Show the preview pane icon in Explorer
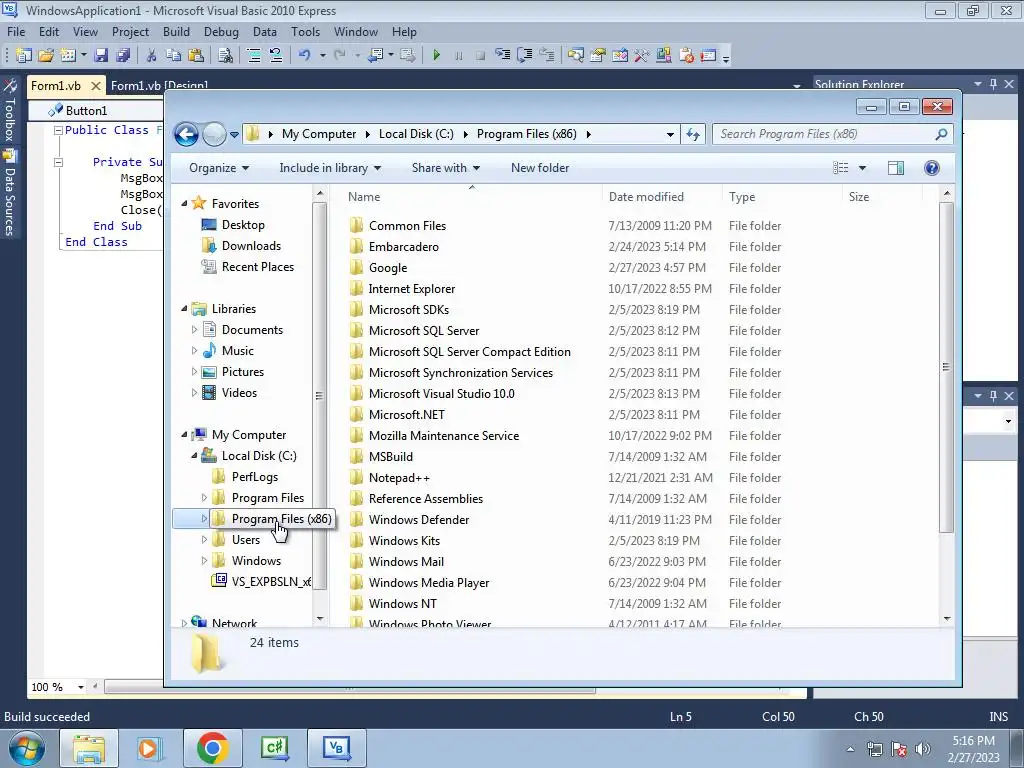The height and width of the screenshot is (768, 1024). [896, 168]
